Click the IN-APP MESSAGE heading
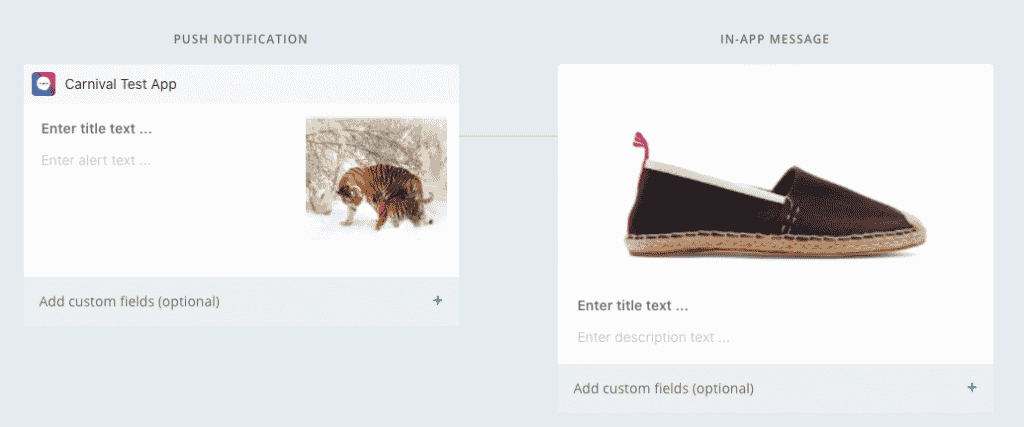 tap(775, 39)
